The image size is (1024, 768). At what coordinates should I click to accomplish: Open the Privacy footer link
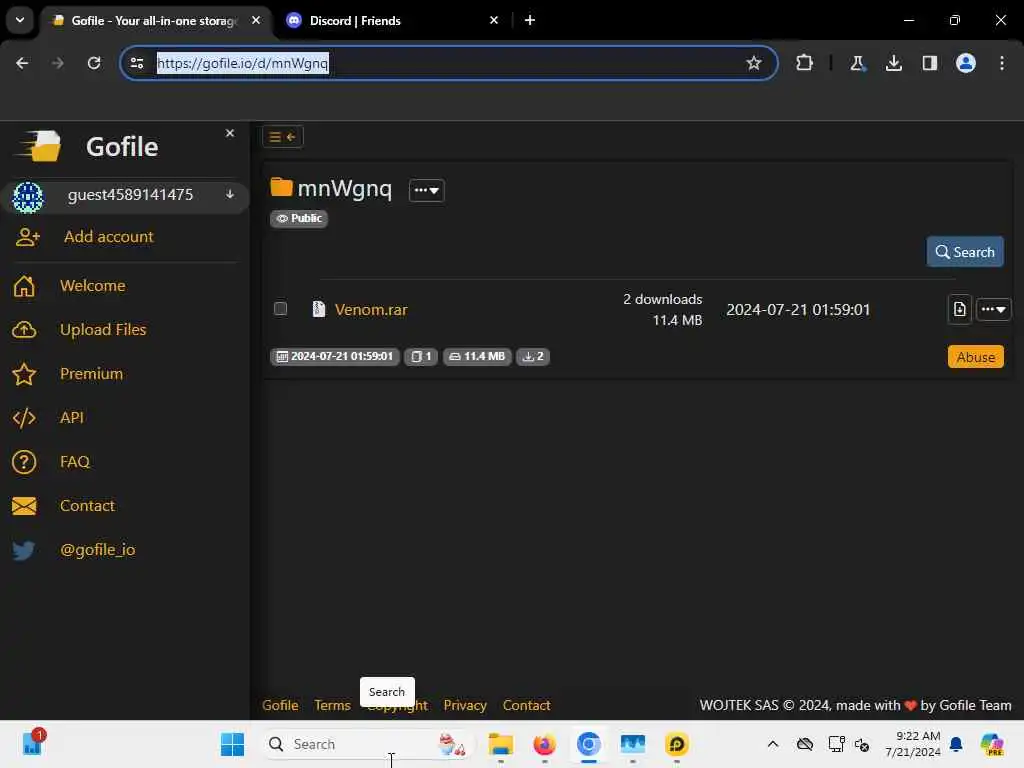pyautogui.click(x=465, y=705)
